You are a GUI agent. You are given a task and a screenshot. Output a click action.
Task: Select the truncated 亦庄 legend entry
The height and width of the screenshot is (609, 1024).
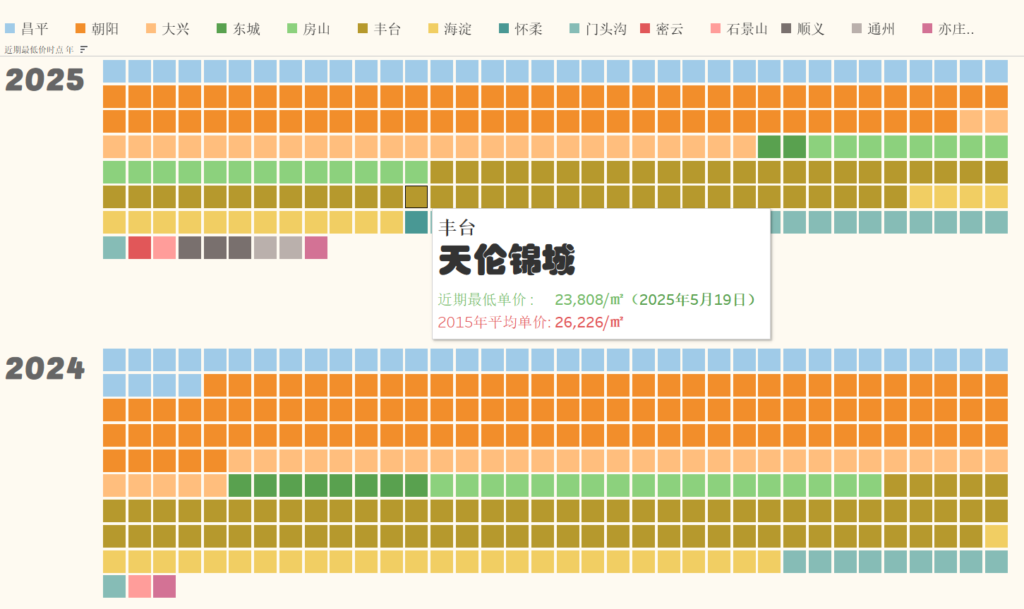pyautogui.click(x=956, y=29)
